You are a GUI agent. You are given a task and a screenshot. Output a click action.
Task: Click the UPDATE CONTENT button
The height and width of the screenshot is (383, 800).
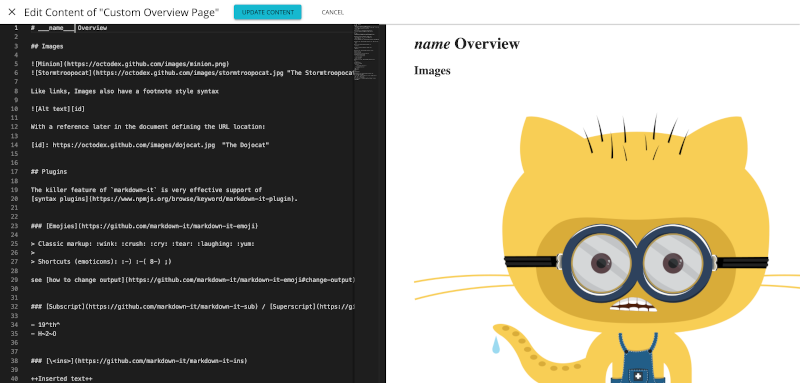coord(268,12)
